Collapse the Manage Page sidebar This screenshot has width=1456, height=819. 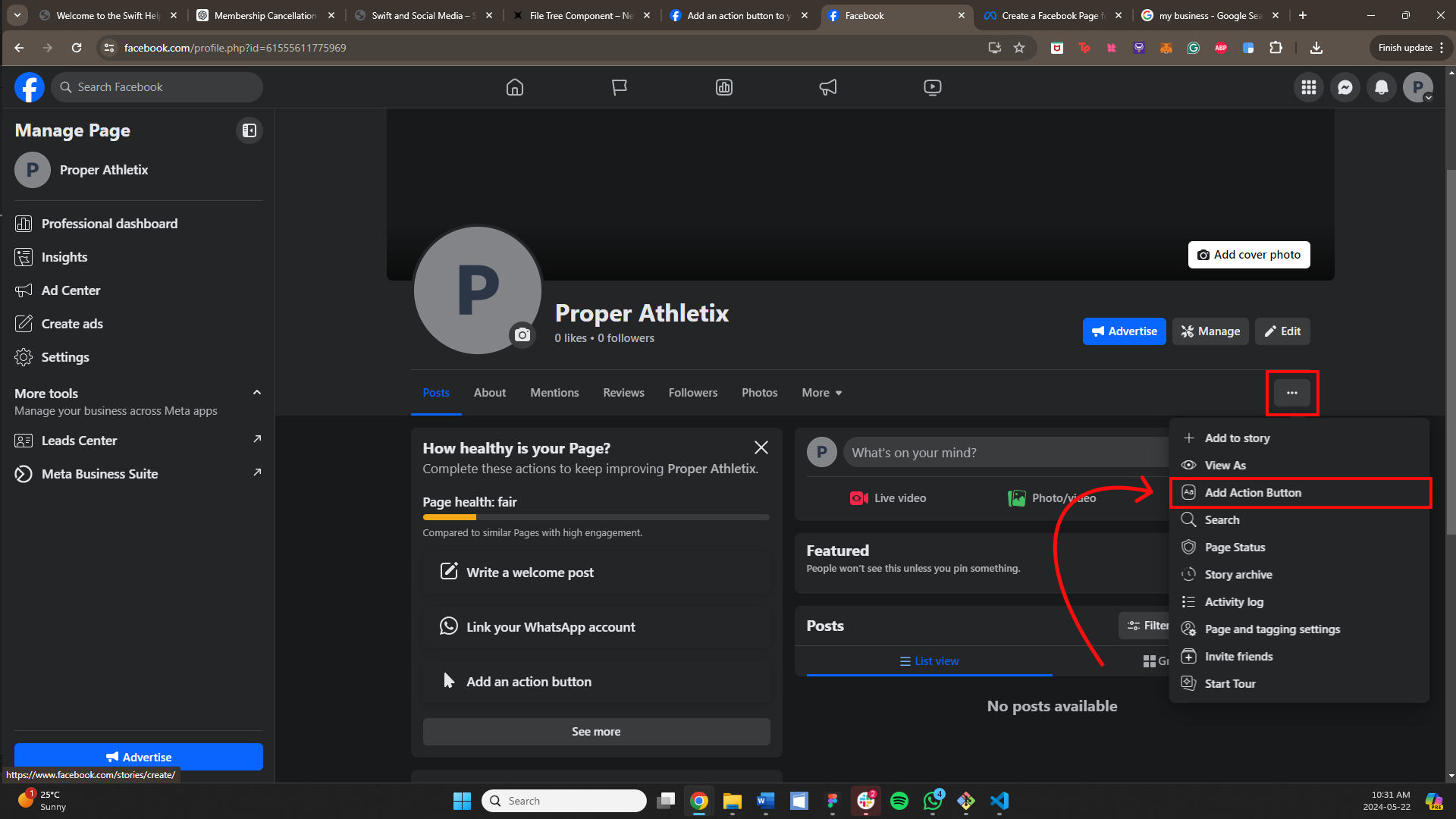[x=249, y=130]
